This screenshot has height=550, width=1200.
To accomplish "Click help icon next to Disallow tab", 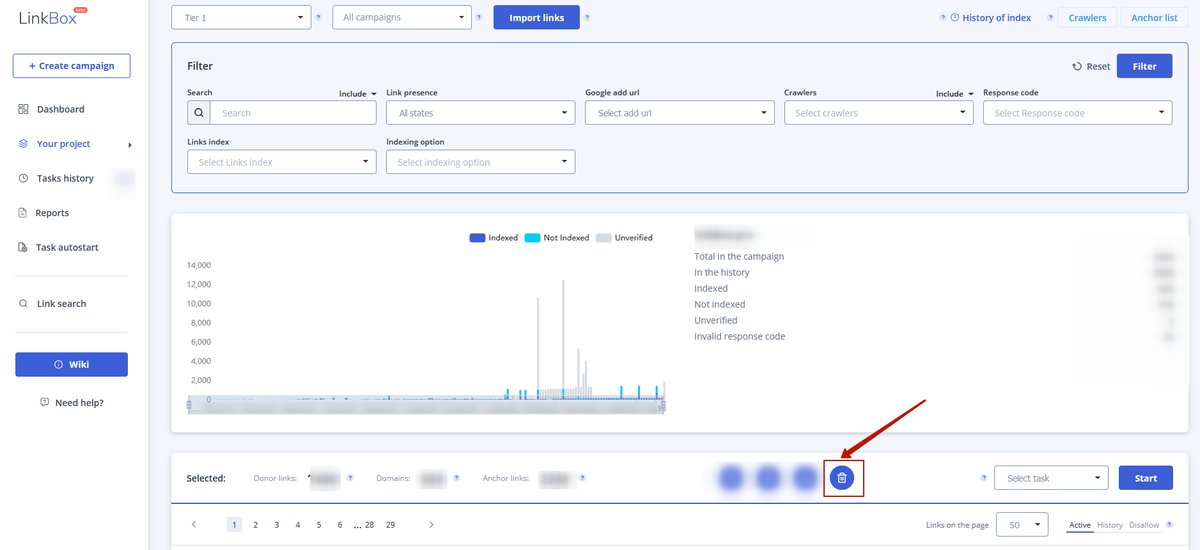I will [1169, 524].
